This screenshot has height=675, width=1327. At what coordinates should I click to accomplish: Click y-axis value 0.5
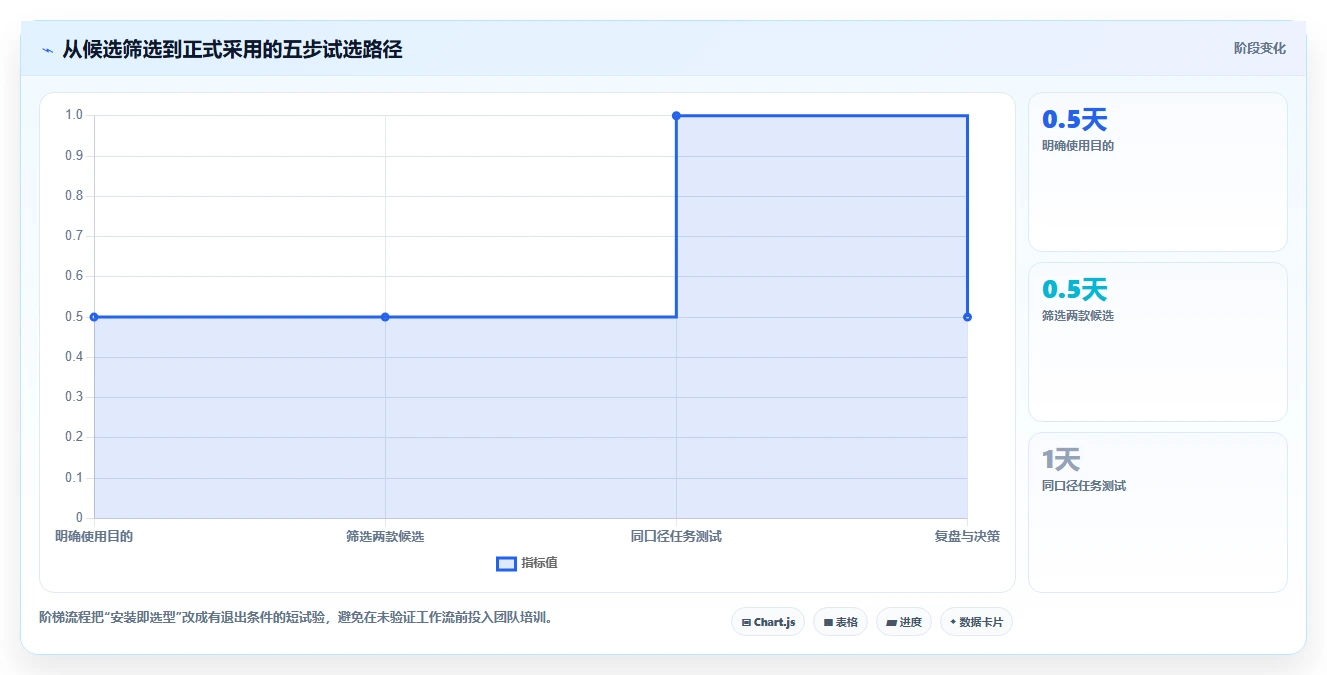point(74,317)
